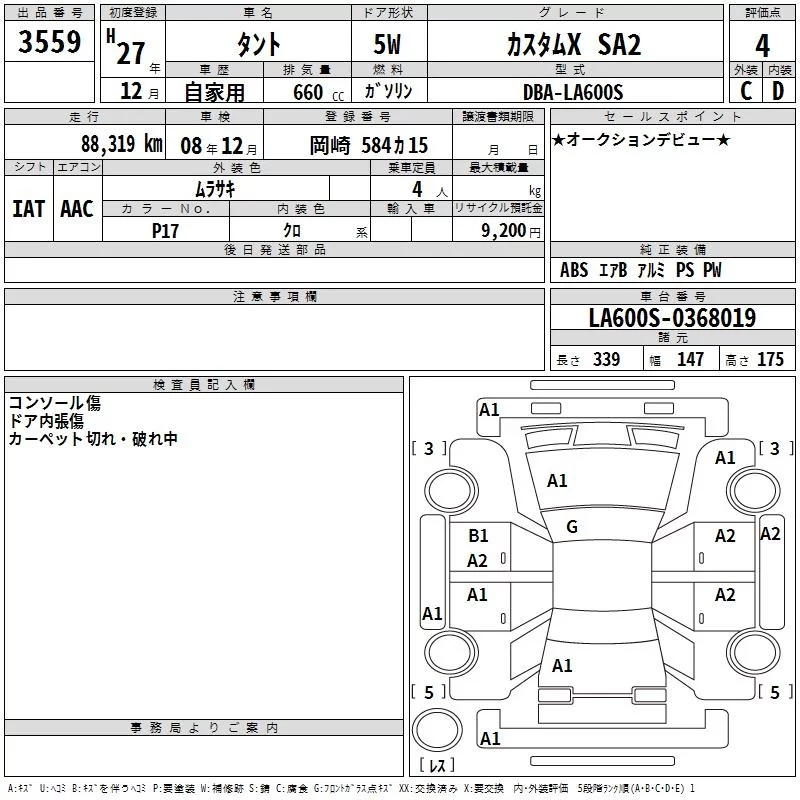The width and height of the screenshot is (800, 800).
Task: Click the inspector note コンソール傷
Action: pos(55,403)
